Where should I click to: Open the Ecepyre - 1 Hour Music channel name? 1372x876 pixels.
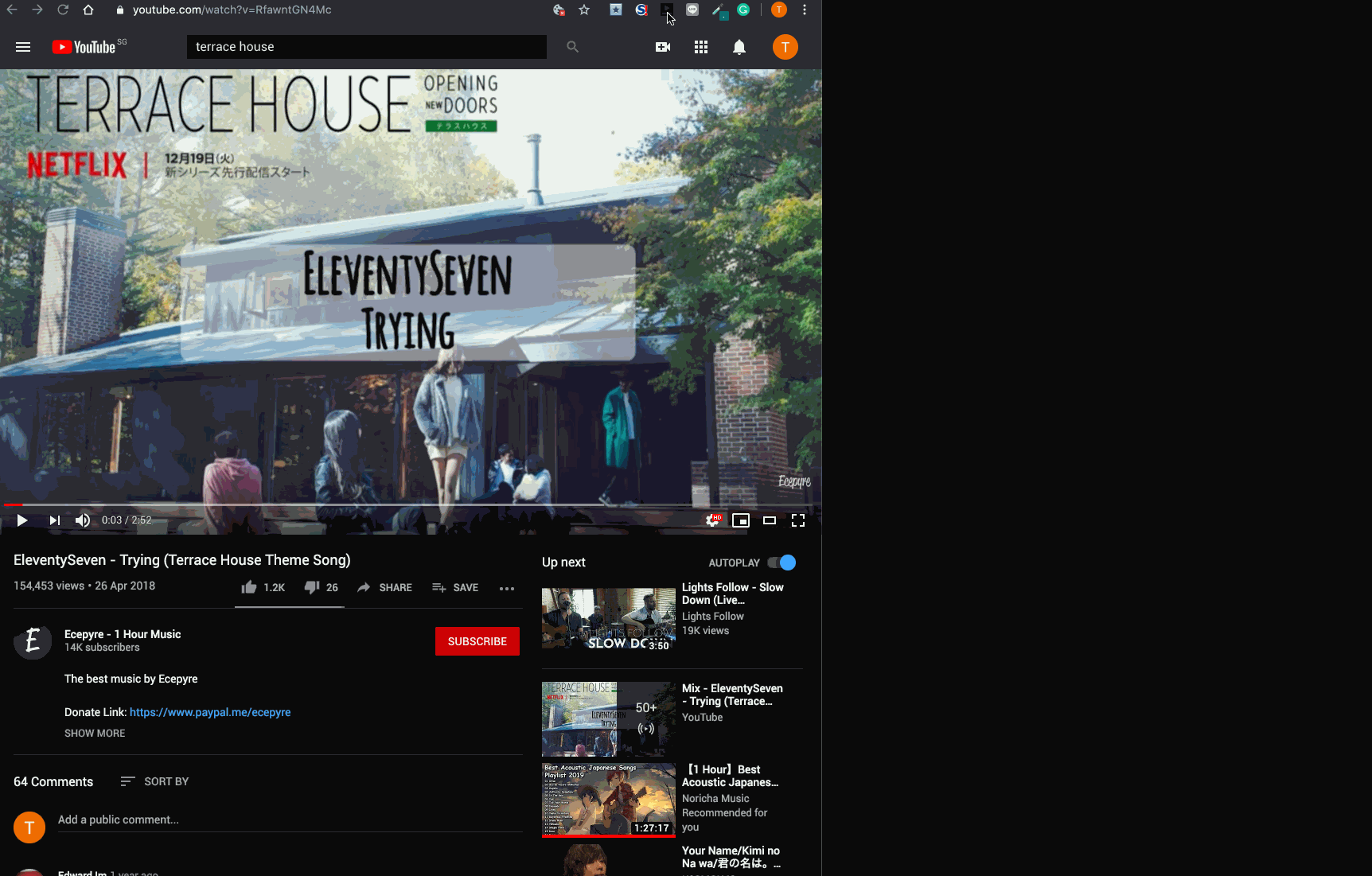pos(123,634)
